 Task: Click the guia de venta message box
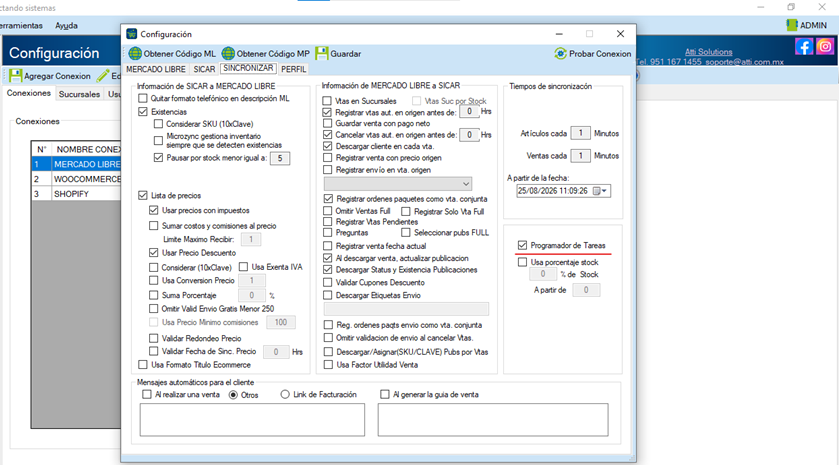point(493,420)
